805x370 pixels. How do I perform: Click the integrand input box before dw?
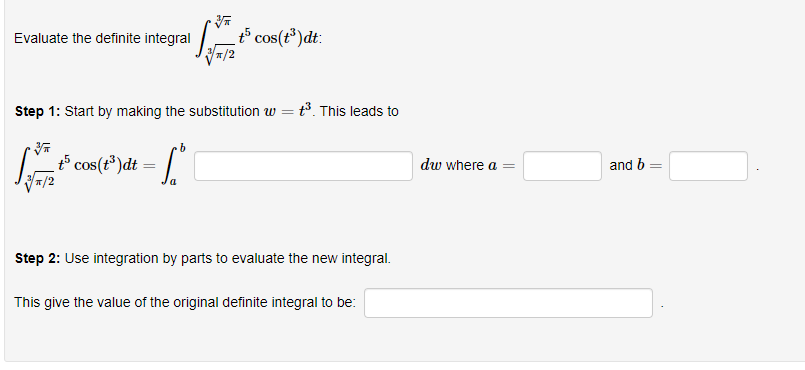[x=303, y=166]
